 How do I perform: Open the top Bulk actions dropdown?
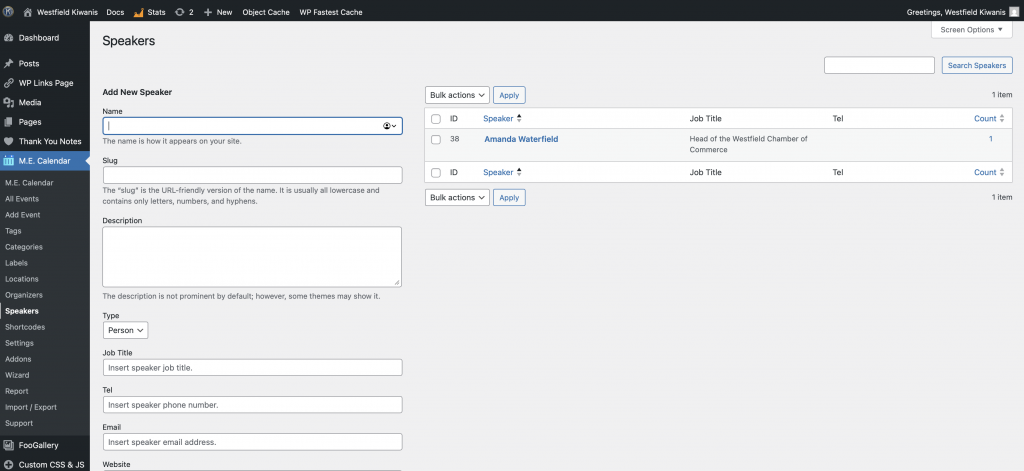[457, 95]
